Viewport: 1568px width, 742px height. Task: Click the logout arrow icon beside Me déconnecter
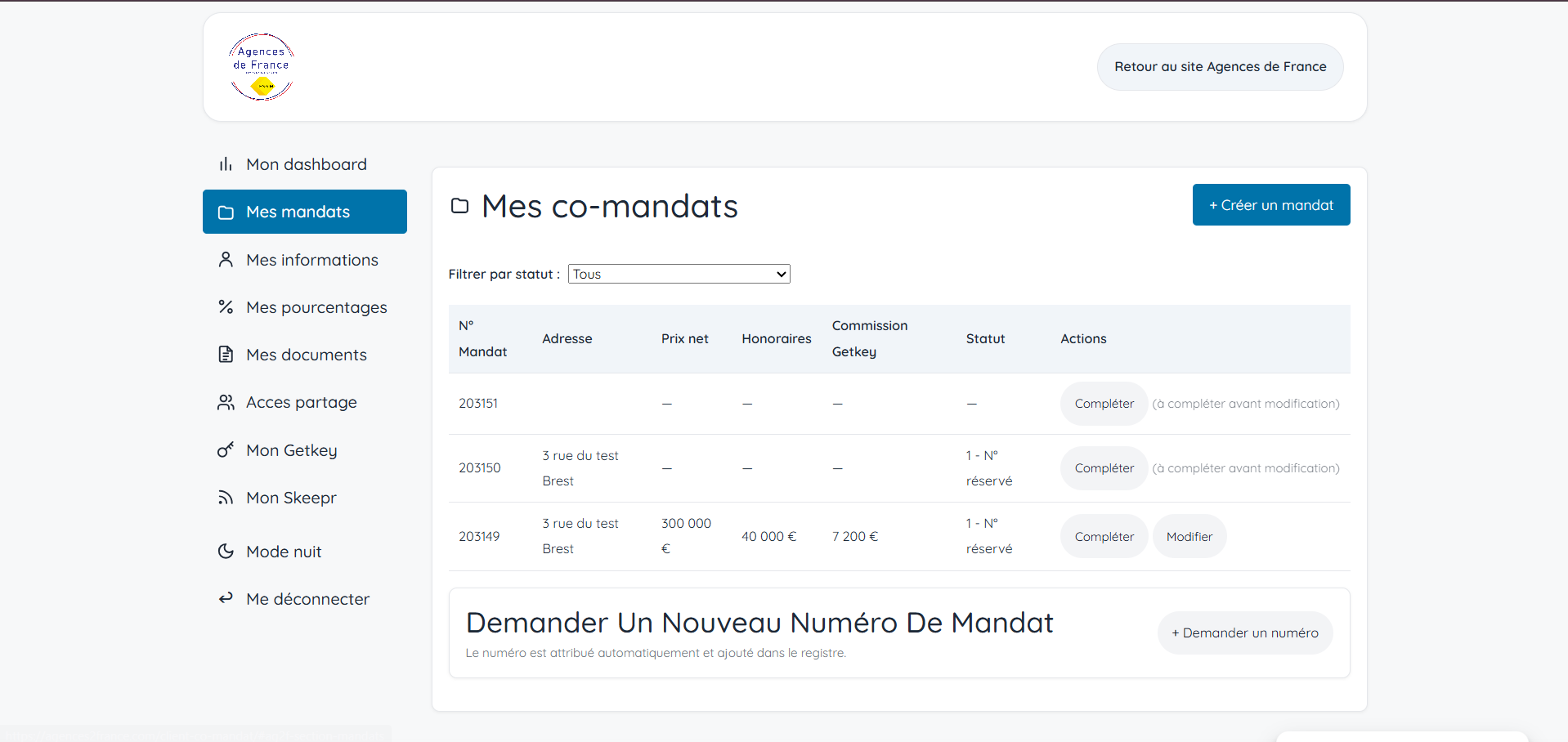[226, 598]
